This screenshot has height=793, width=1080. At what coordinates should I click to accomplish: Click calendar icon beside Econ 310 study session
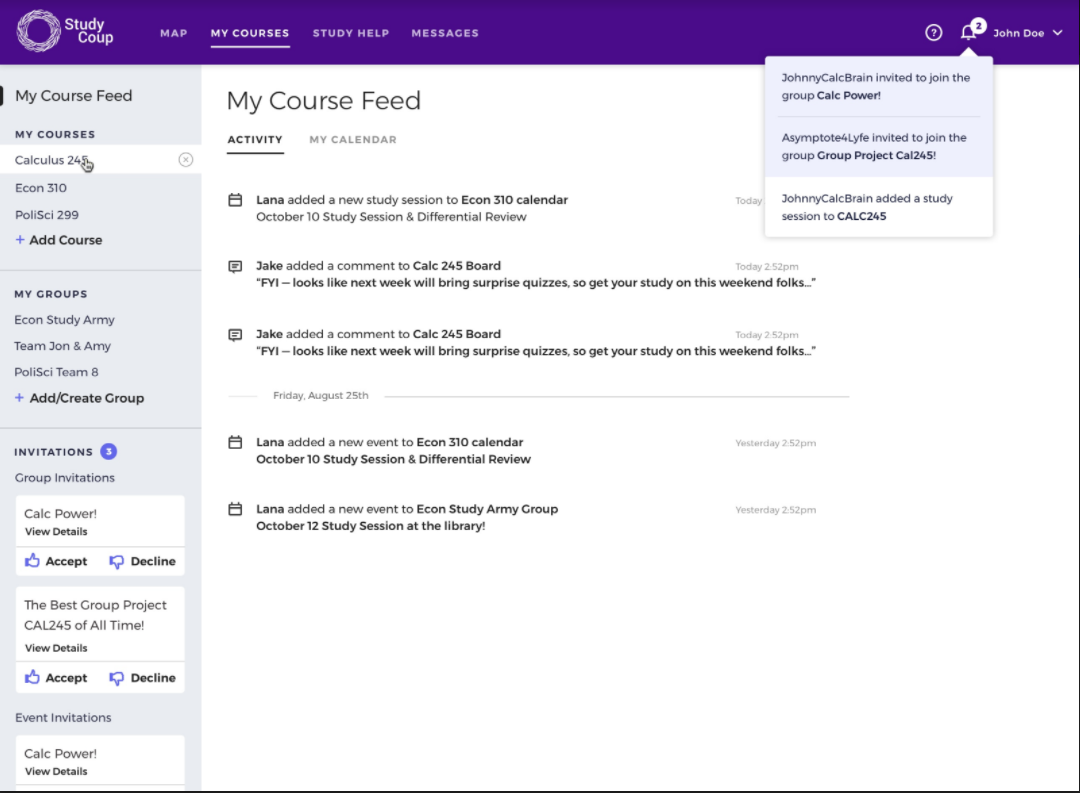pyautogui.click(x=235, y=200)
